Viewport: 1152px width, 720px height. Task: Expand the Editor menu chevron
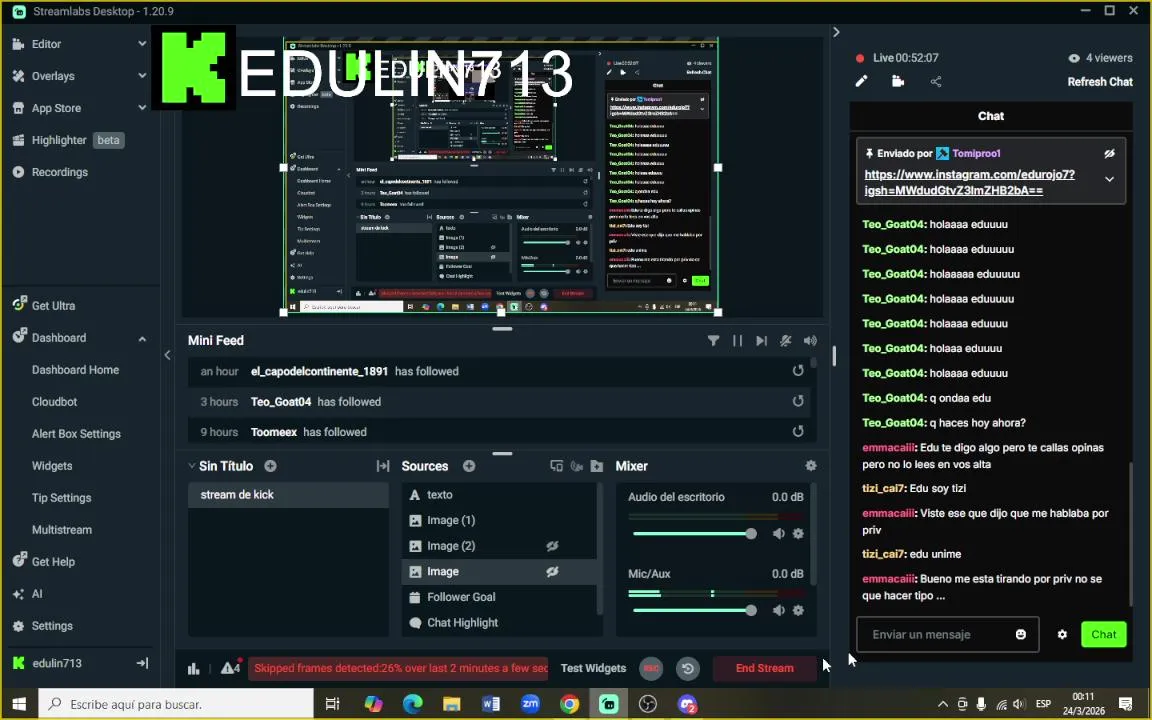(142, 44)
